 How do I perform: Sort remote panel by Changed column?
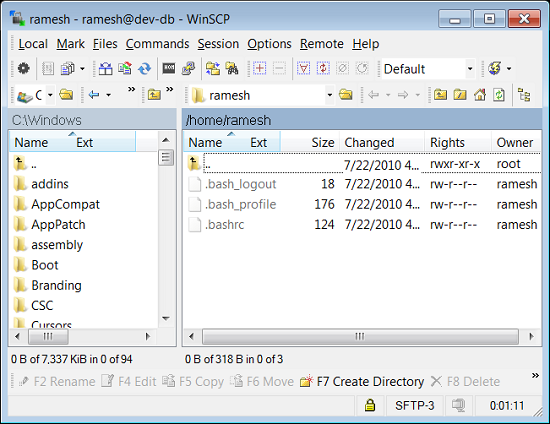tap(382, 142)
